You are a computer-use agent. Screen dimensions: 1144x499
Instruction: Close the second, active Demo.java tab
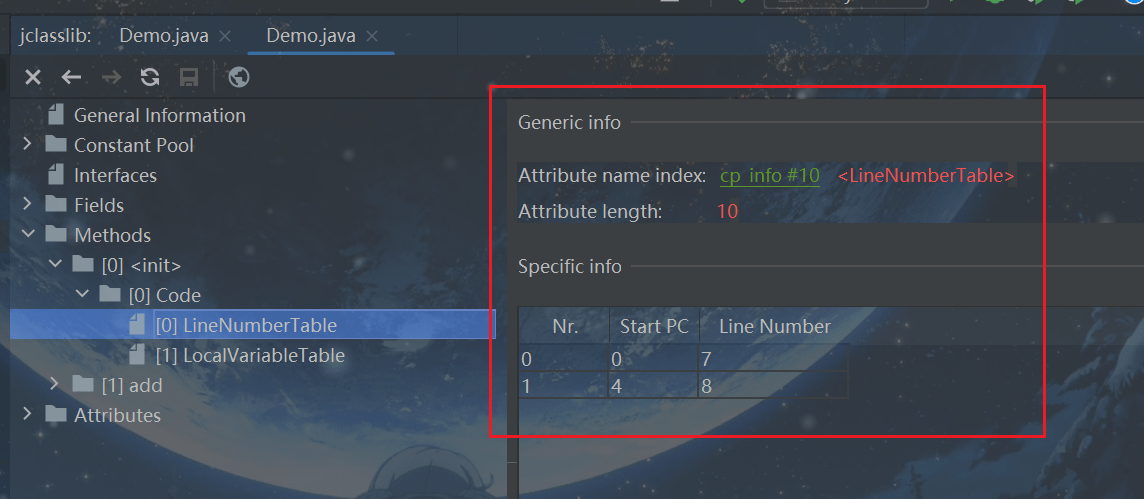coord(372,36)
